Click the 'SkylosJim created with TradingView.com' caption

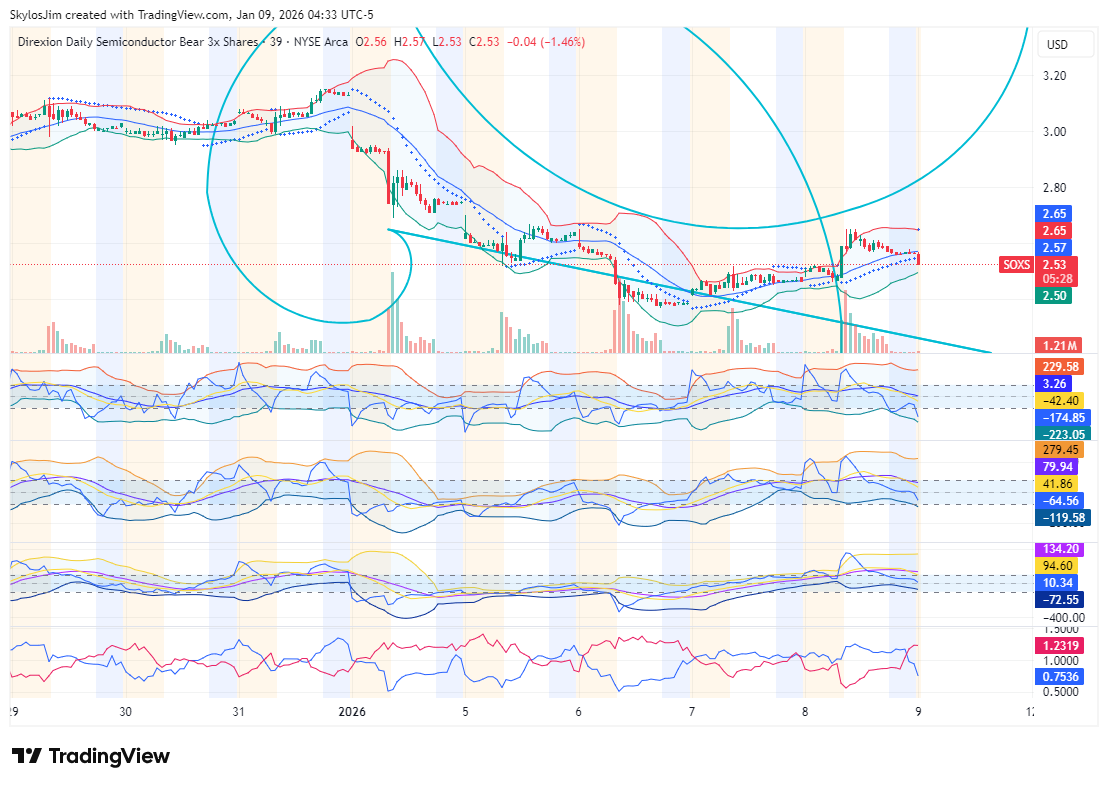pos(119,15)
